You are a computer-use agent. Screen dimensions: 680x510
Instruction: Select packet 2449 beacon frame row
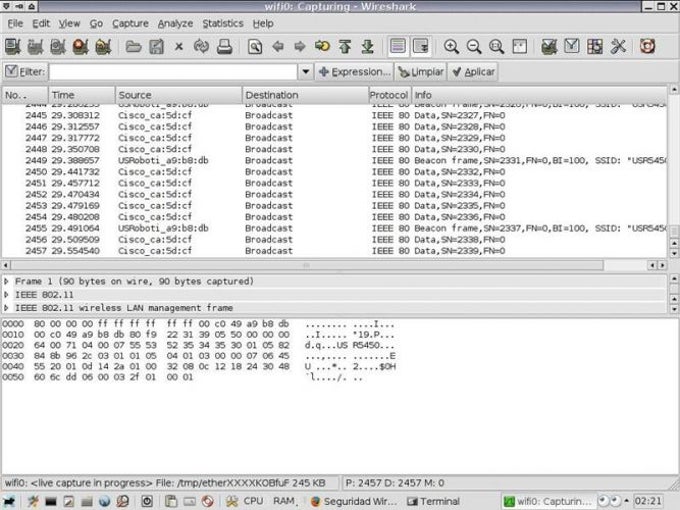[x=334, y=160]
